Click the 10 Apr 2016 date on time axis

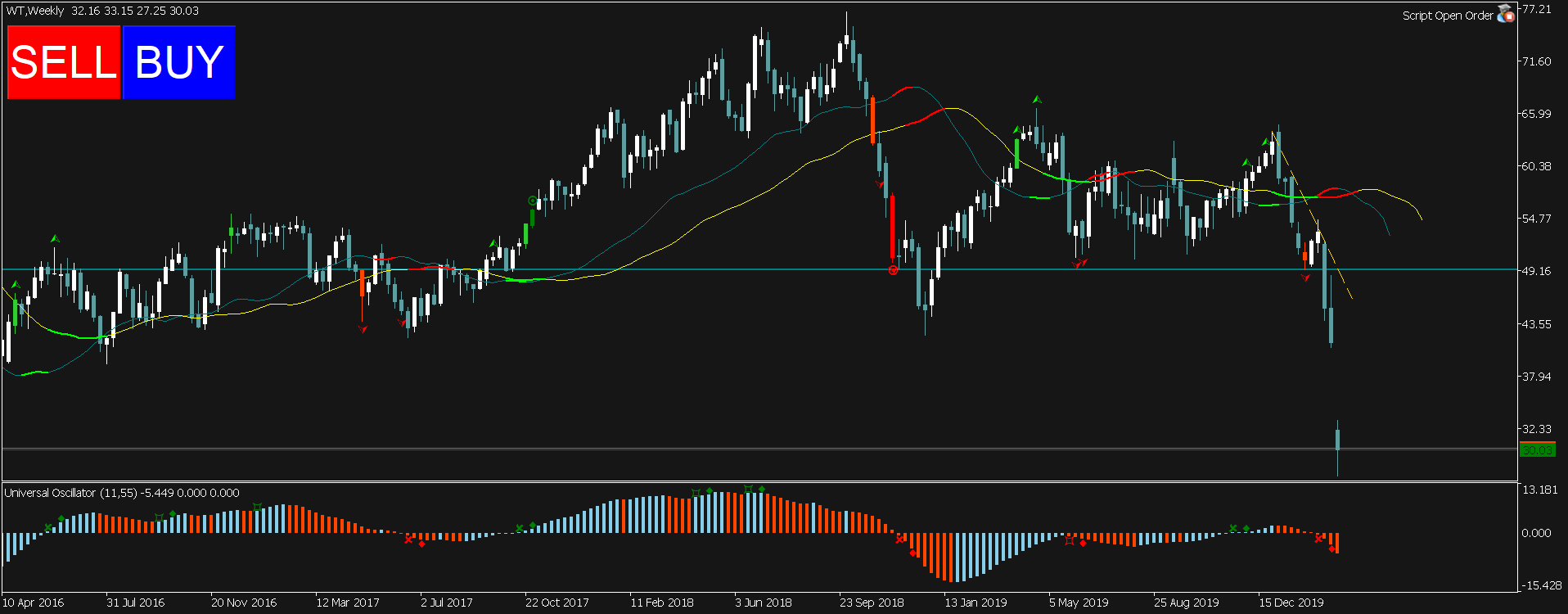coord(34,603)
